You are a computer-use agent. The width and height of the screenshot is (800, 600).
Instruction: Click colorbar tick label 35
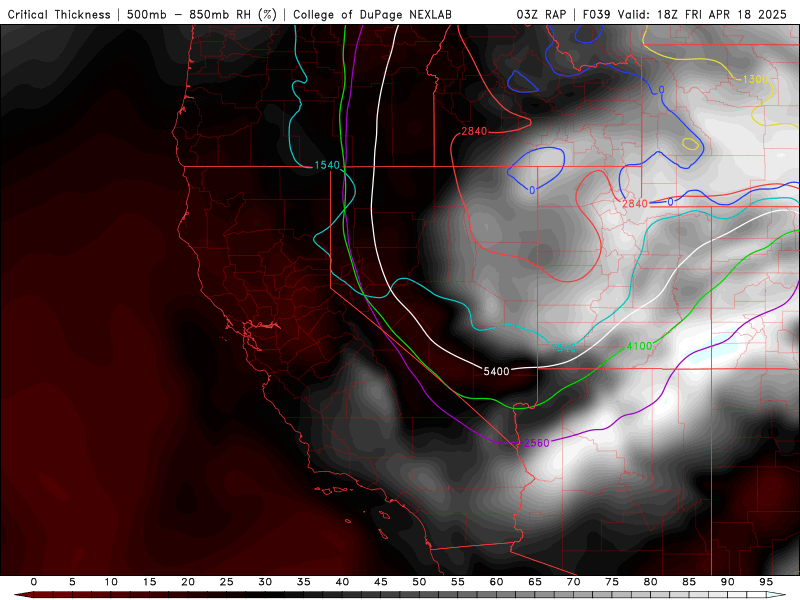click(304, 582)
